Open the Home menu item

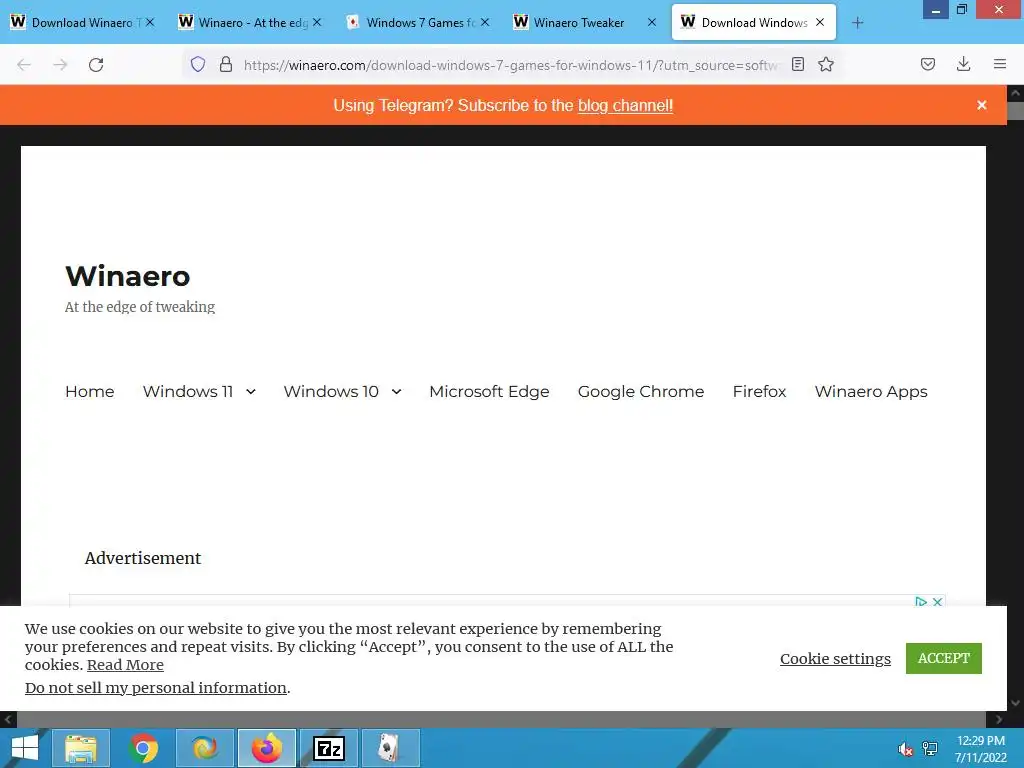[x=89, y=391]
